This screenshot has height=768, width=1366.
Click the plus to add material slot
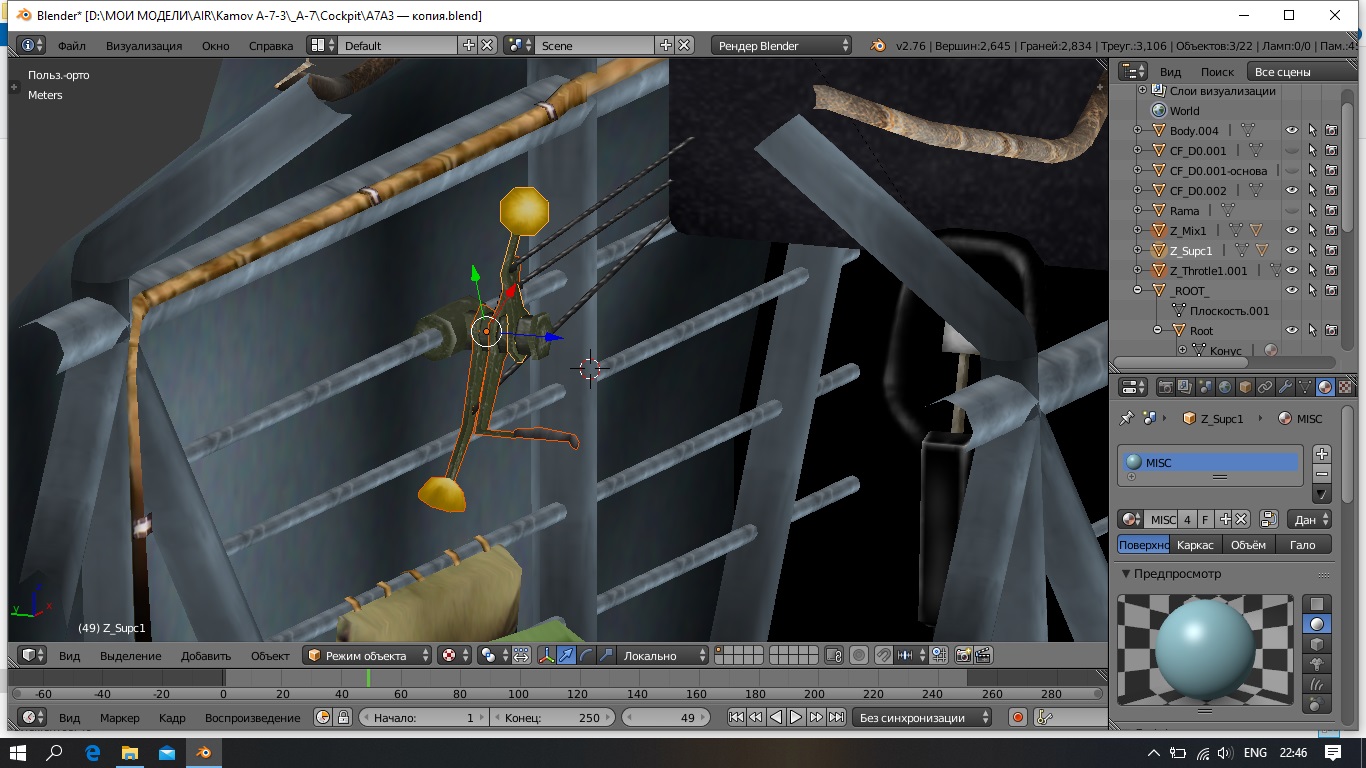(x=1322, y=454)
